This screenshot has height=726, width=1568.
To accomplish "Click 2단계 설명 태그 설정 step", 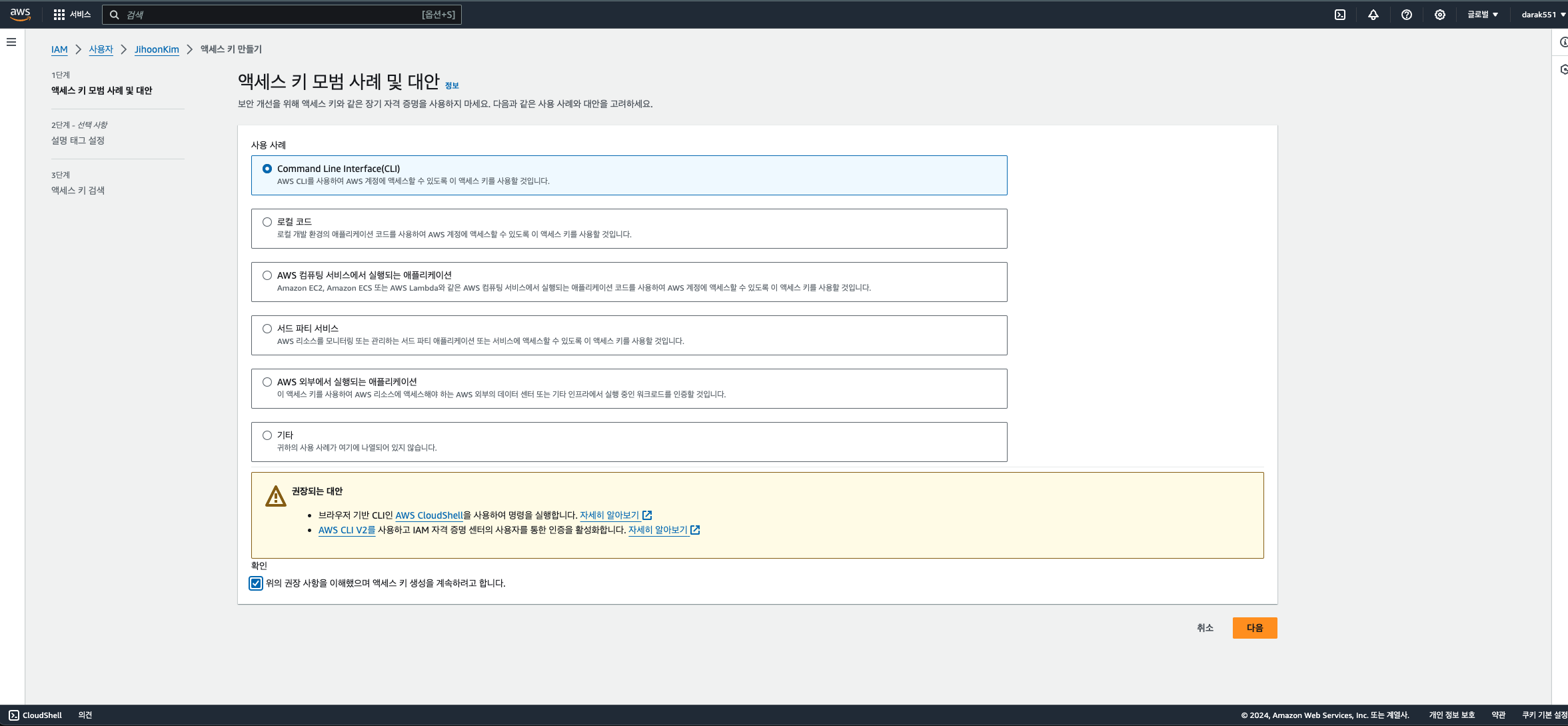I will pos(78,141).
